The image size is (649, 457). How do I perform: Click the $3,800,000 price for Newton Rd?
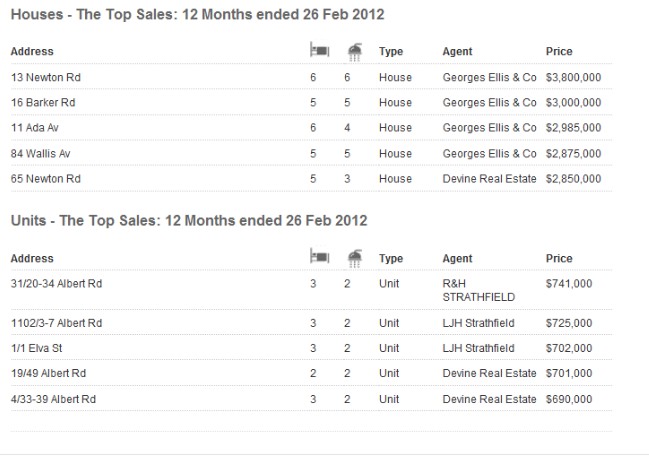(573, 77)
